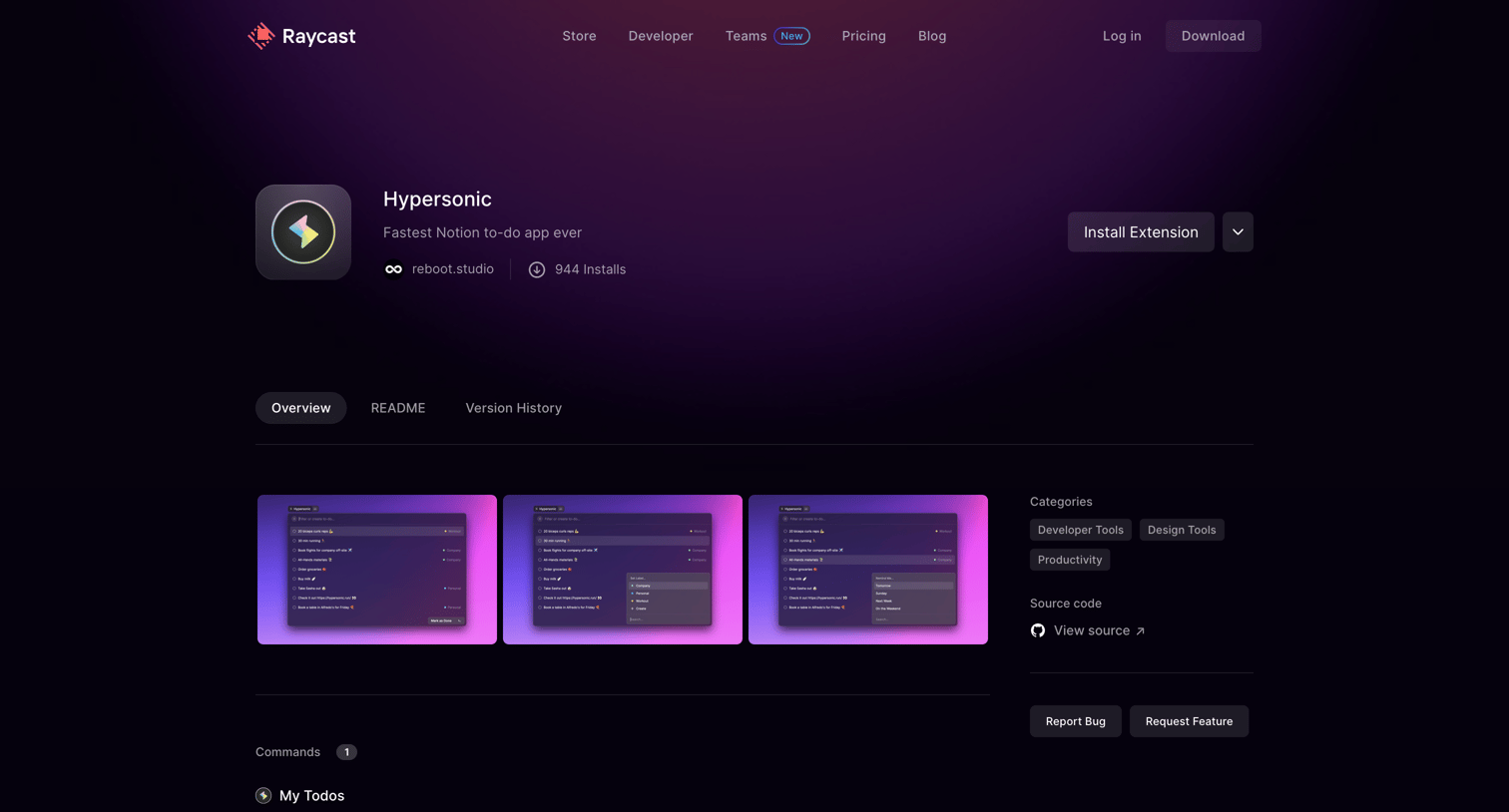Open the Store page

pyautogui.click(x=579, y=36)
